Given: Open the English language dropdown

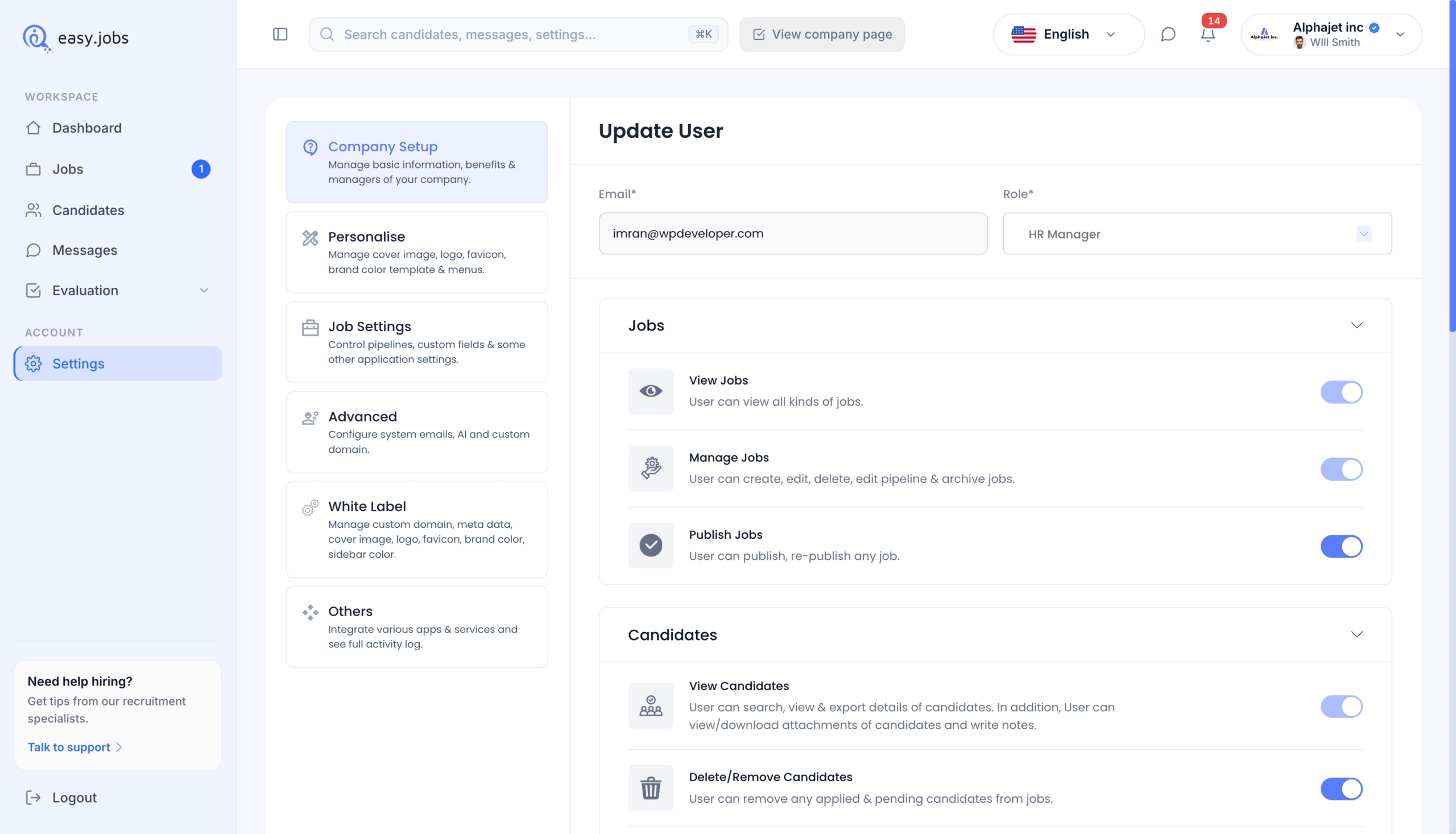Looking at the screenshot, I should (x=1068, y=34).
